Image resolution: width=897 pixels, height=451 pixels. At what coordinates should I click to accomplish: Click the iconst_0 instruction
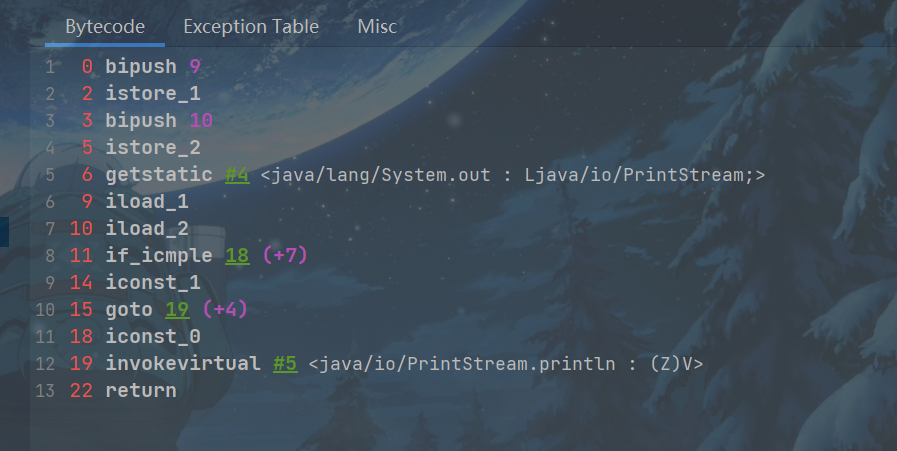(x=152, y=337)
